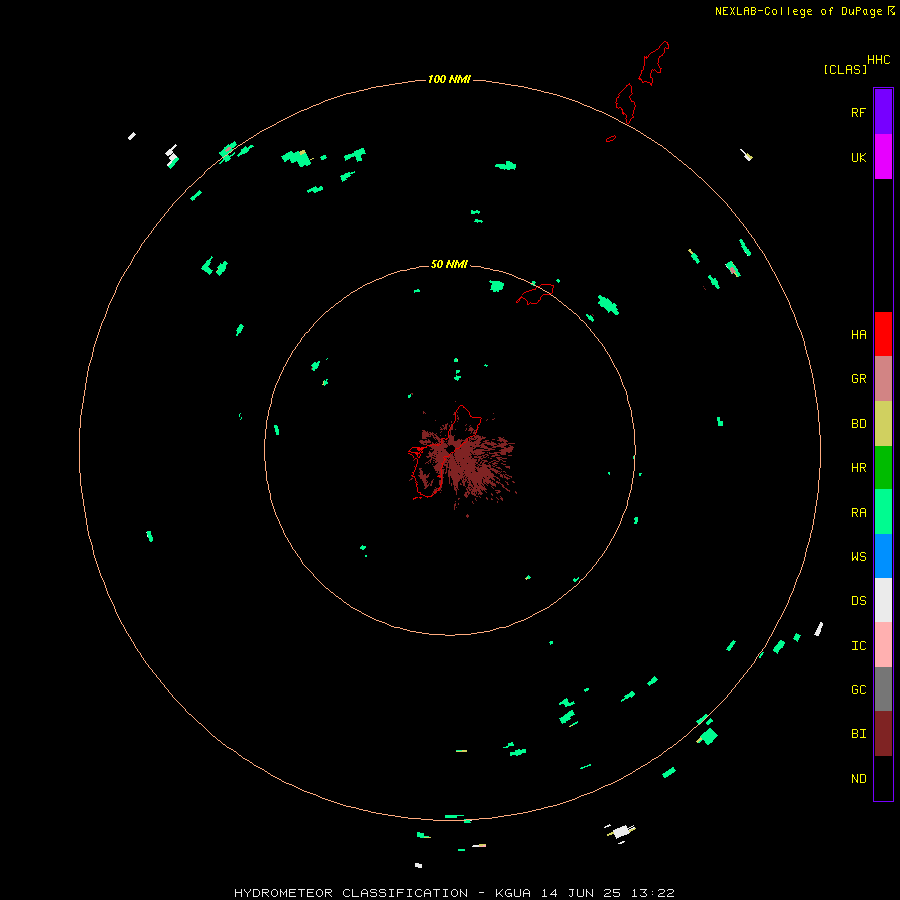This screenshot has width=900, height=900.
Task: Select the WS blue legend swatch
Action: point(883,556)
